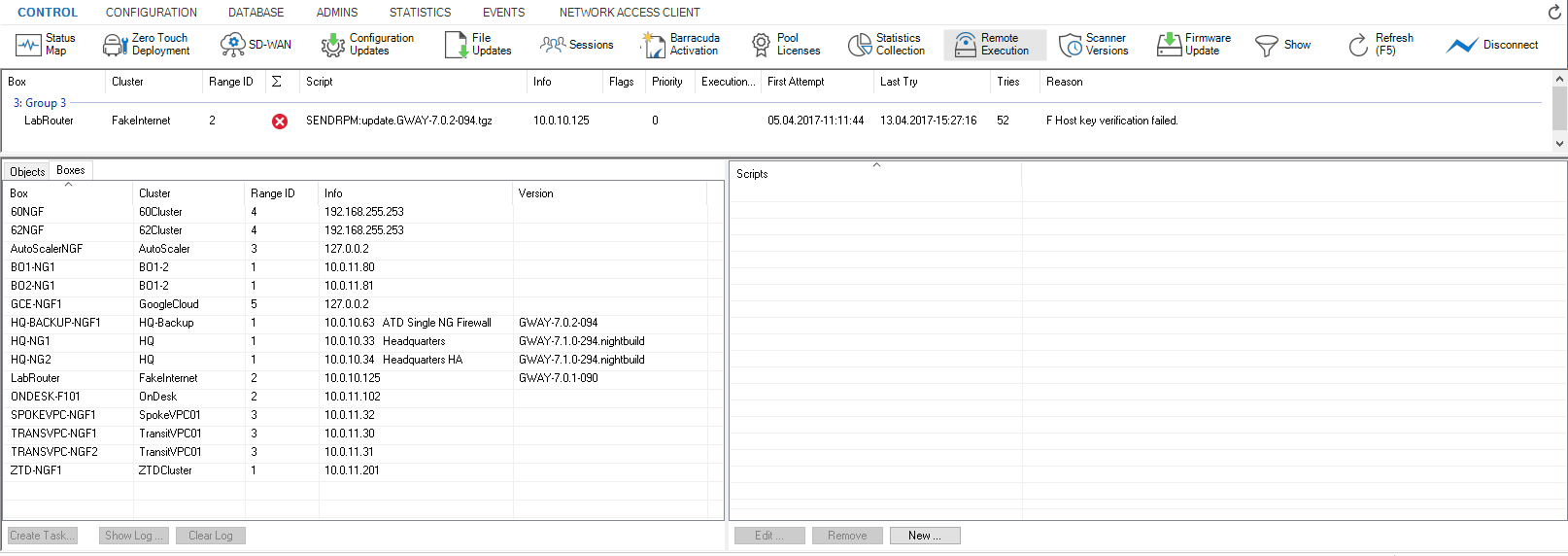Click the red error icon for LabRouter task
Viewport: 1568px width, 556px height.
coord(280,122)
